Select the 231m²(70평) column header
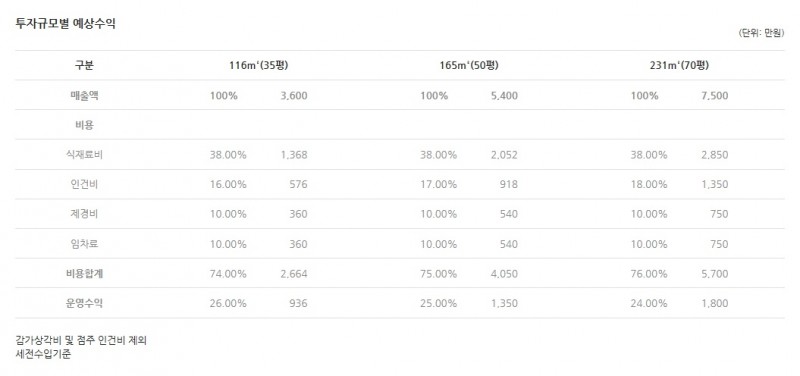Screen dimensions: 800x376 [679, 65]
